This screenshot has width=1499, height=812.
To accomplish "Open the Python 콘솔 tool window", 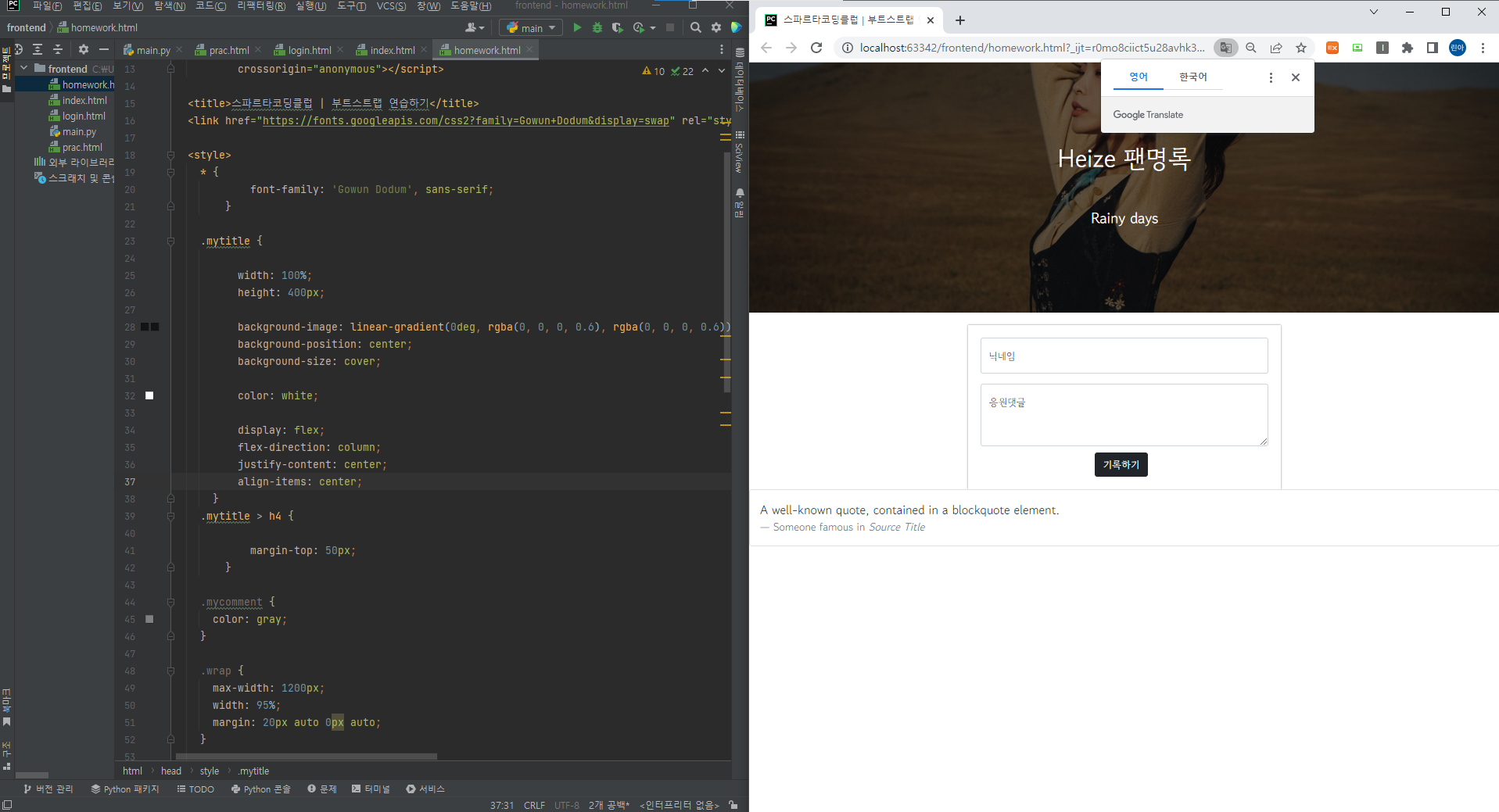I will 261,789.
